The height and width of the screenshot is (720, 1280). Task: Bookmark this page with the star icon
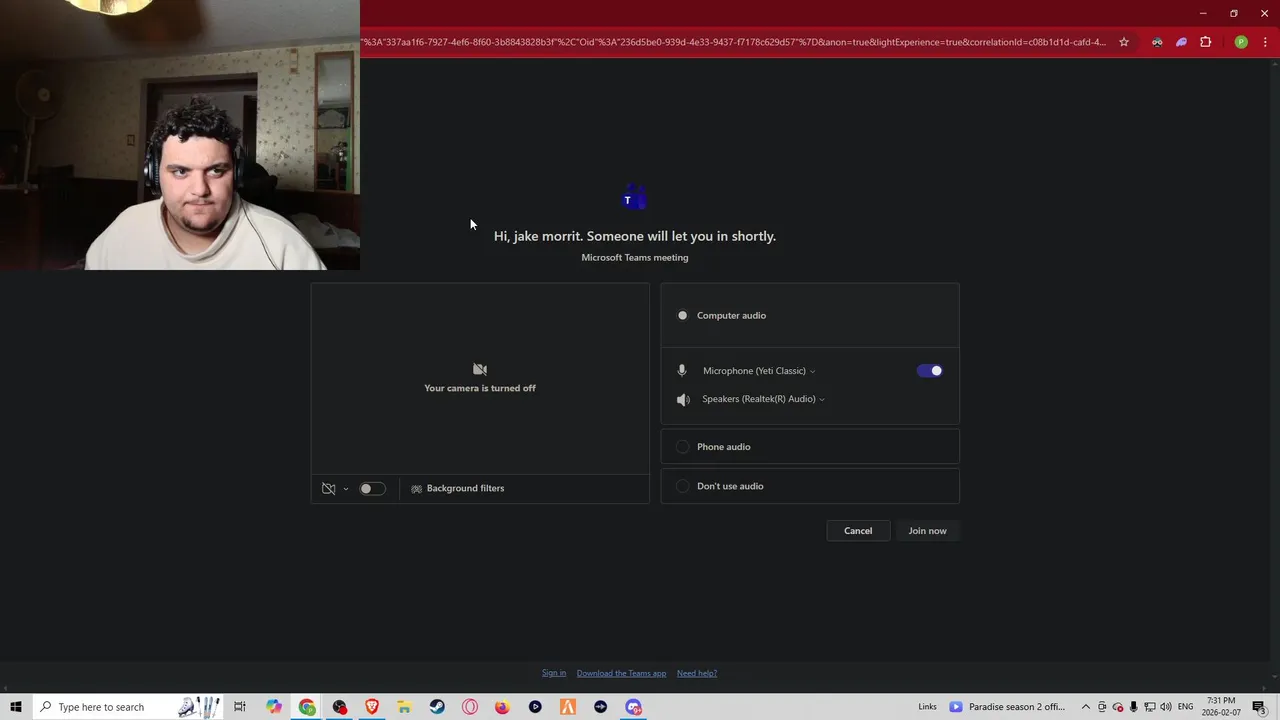coord(1124,42)
